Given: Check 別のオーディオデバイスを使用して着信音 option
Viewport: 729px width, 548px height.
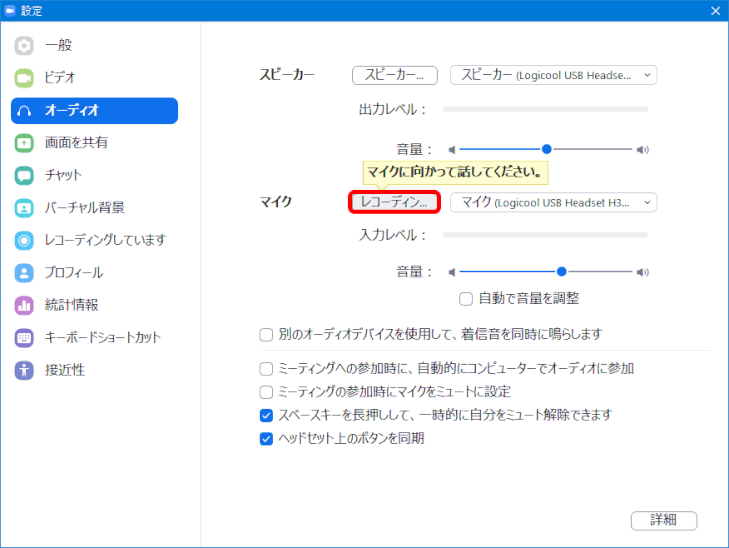Looking at the screenshot, I should pos(266,334).
